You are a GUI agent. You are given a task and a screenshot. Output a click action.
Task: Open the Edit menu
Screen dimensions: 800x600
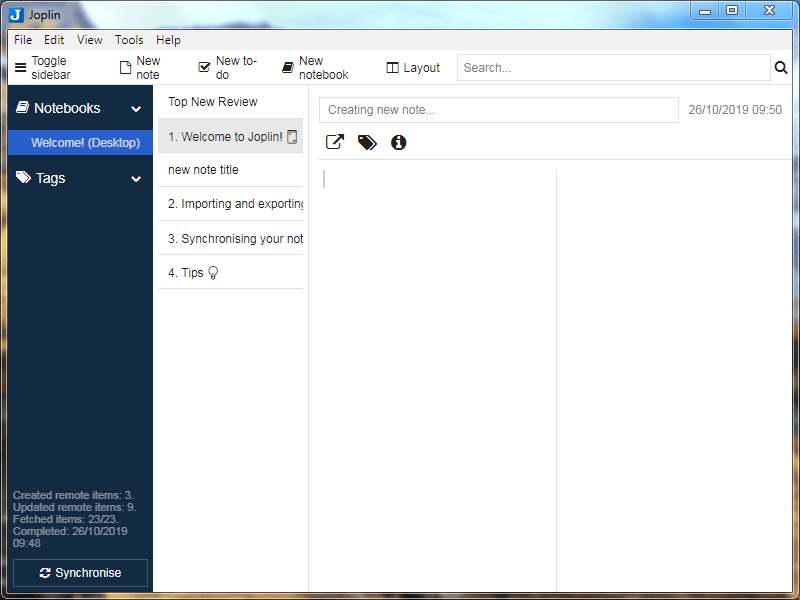(54, 40)
